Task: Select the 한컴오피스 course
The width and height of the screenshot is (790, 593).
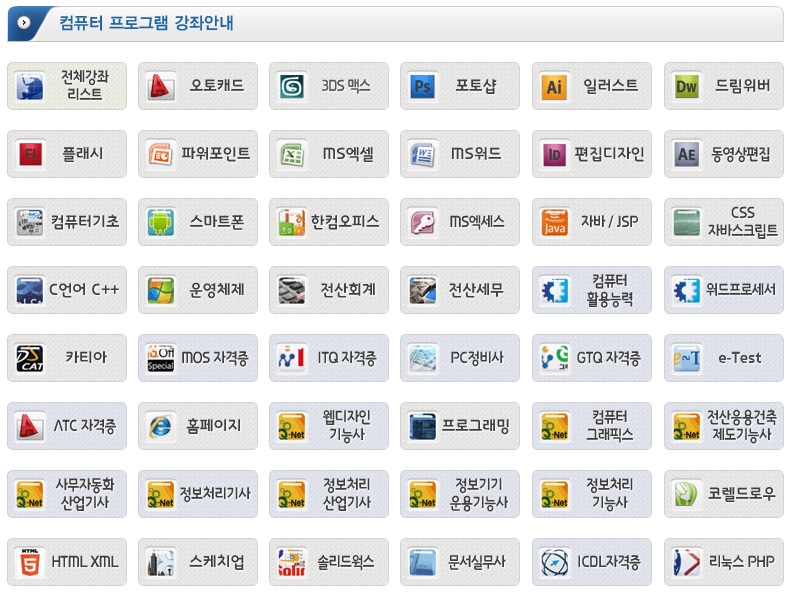Action: click(329, 222)
